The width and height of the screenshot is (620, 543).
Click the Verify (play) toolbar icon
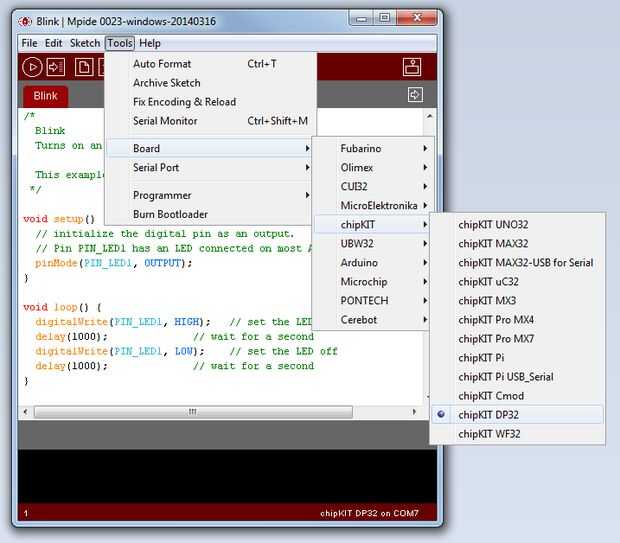coord(32,67)
